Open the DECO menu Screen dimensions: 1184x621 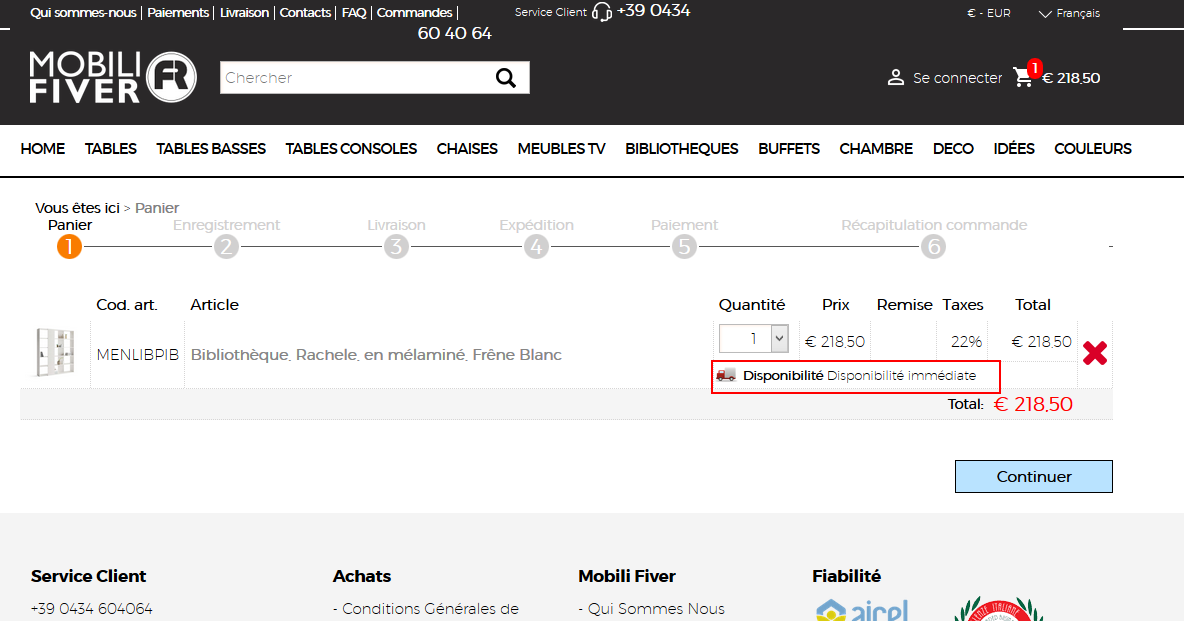coord(953,149)
